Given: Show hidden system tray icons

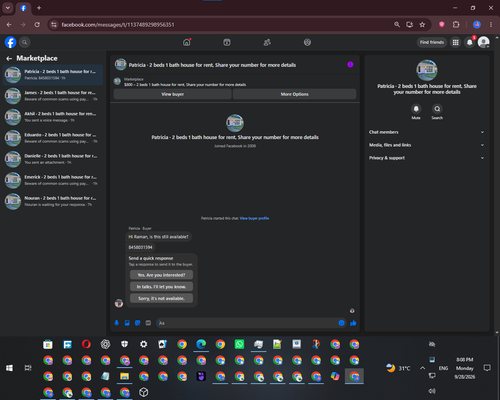Looking at the screenshot, I should click(422, 368).
